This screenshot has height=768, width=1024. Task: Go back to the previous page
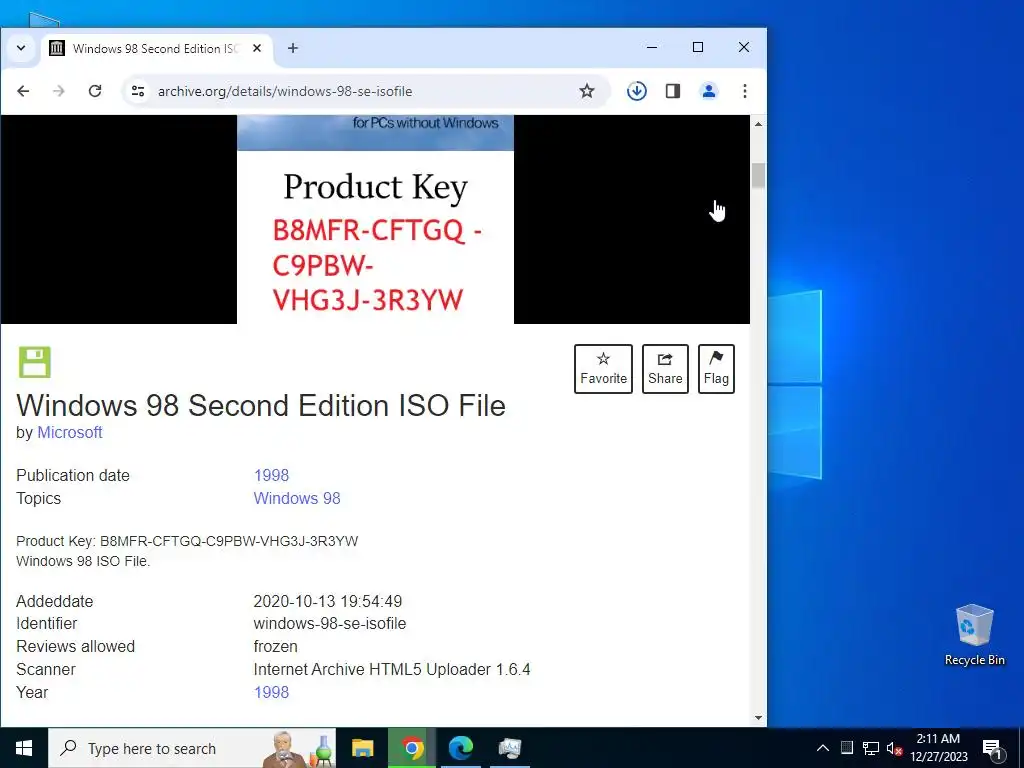click(24, 91)
